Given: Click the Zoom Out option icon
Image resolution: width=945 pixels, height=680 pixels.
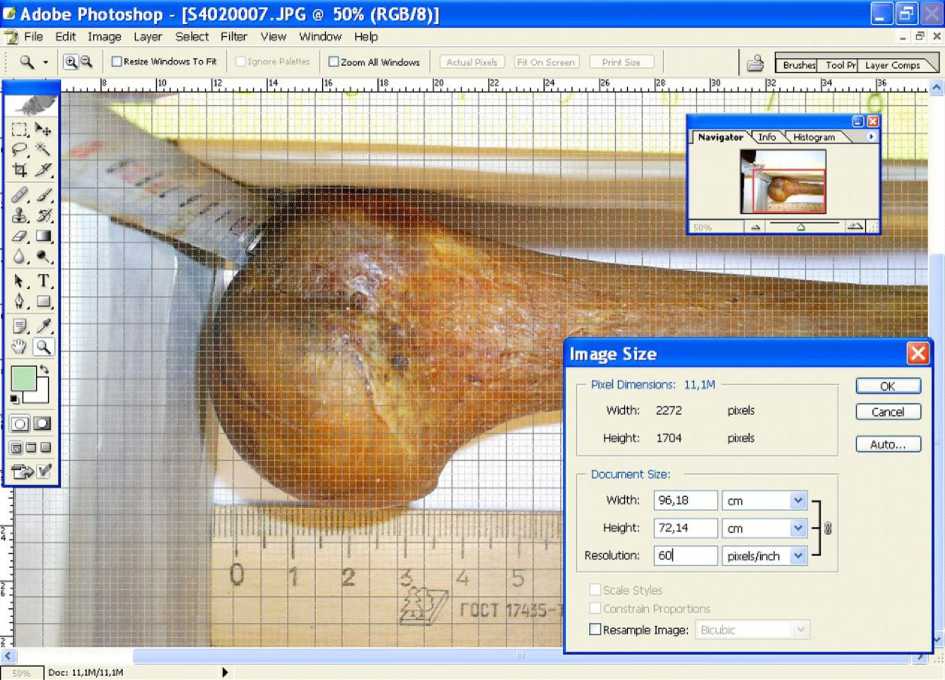Looking at the screenshot, I should point(87,61).
